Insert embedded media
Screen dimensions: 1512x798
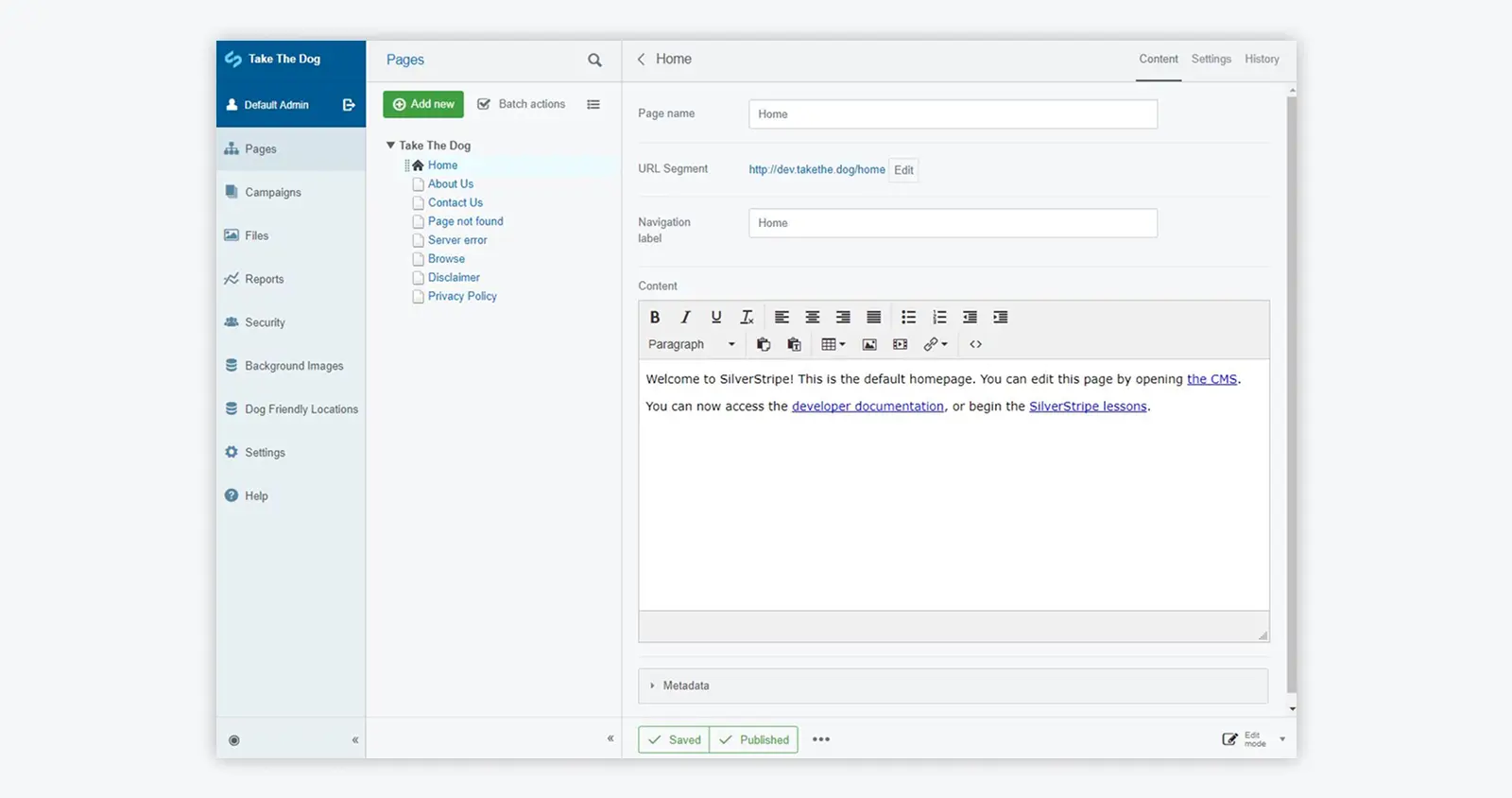click(x=901, y=345)
